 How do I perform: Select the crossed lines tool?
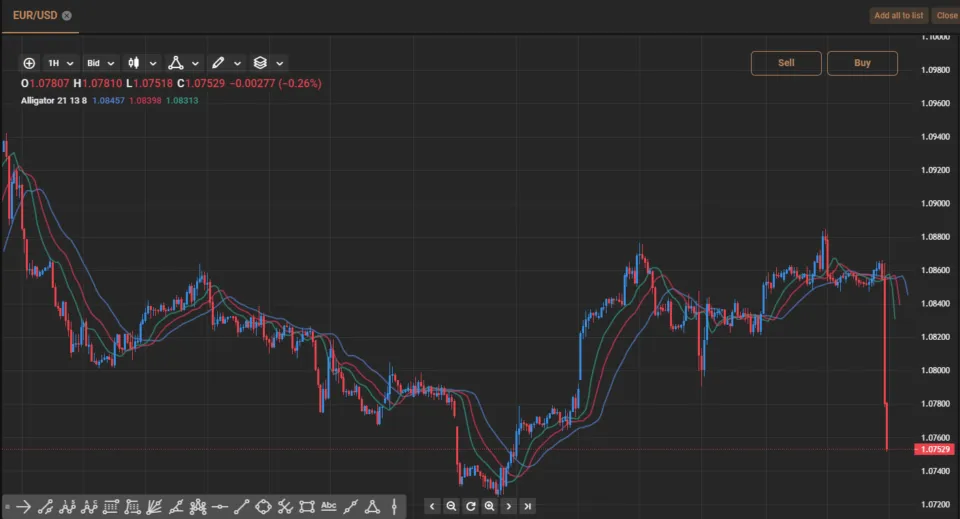[x=285, y=507]
